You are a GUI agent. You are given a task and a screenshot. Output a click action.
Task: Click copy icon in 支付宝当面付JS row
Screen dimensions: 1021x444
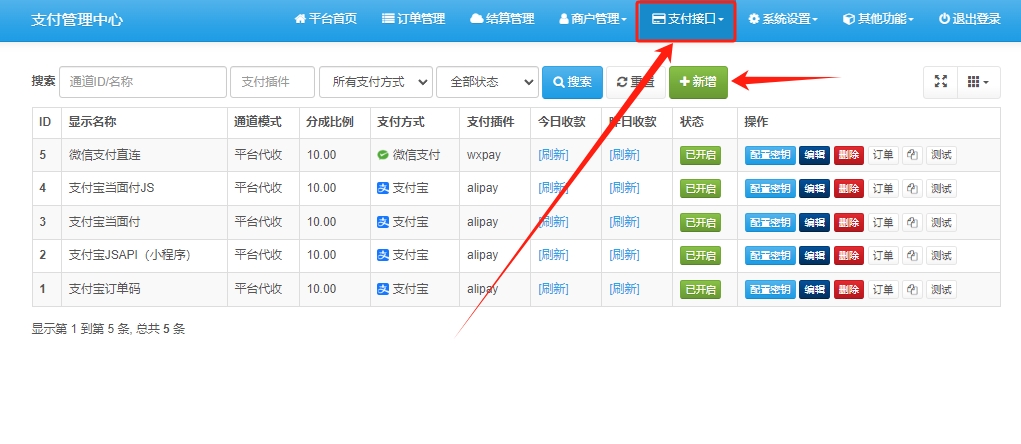[x=912, y=189]
